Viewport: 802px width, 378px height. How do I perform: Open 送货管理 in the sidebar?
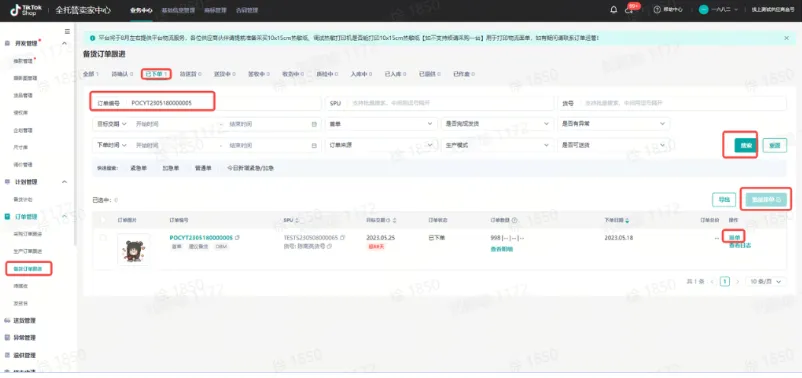point(25,320)
